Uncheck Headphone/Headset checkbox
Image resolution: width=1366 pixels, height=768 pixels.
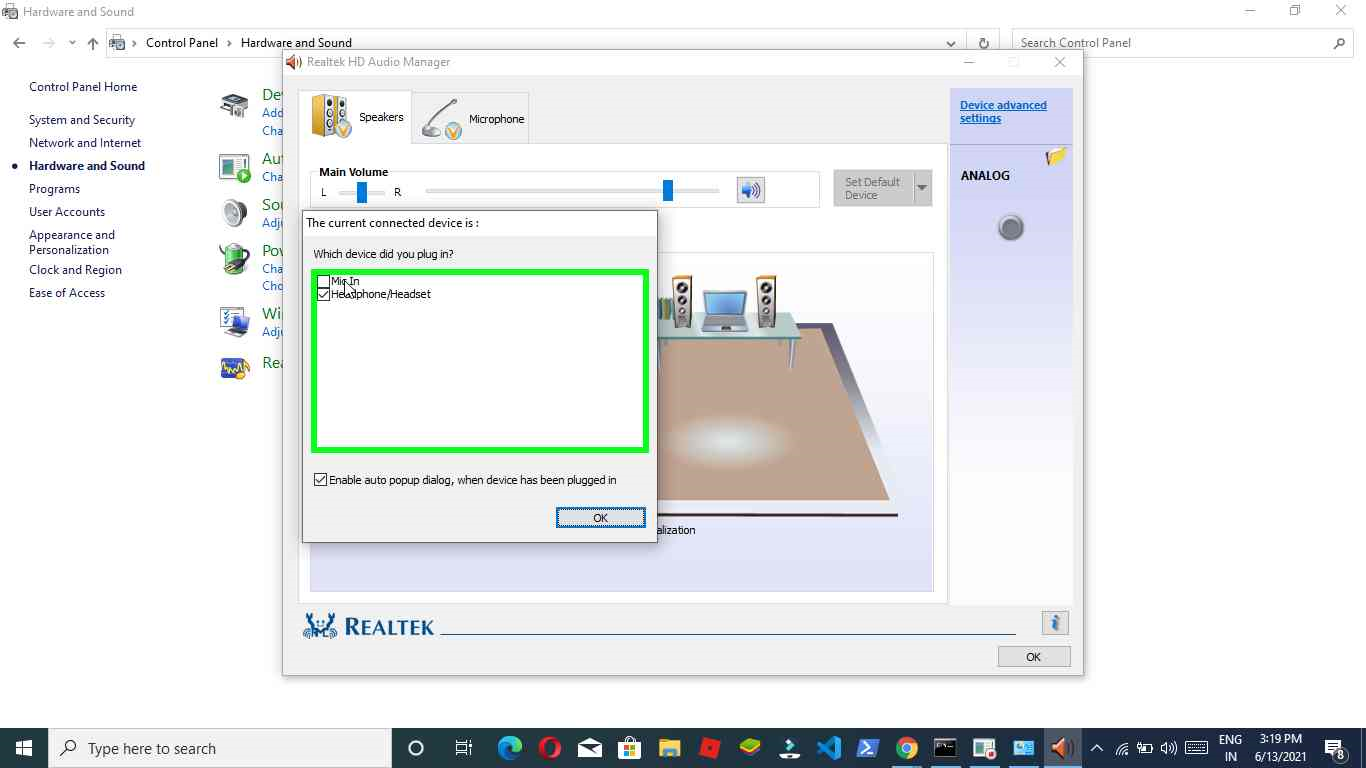pos(323,294)
